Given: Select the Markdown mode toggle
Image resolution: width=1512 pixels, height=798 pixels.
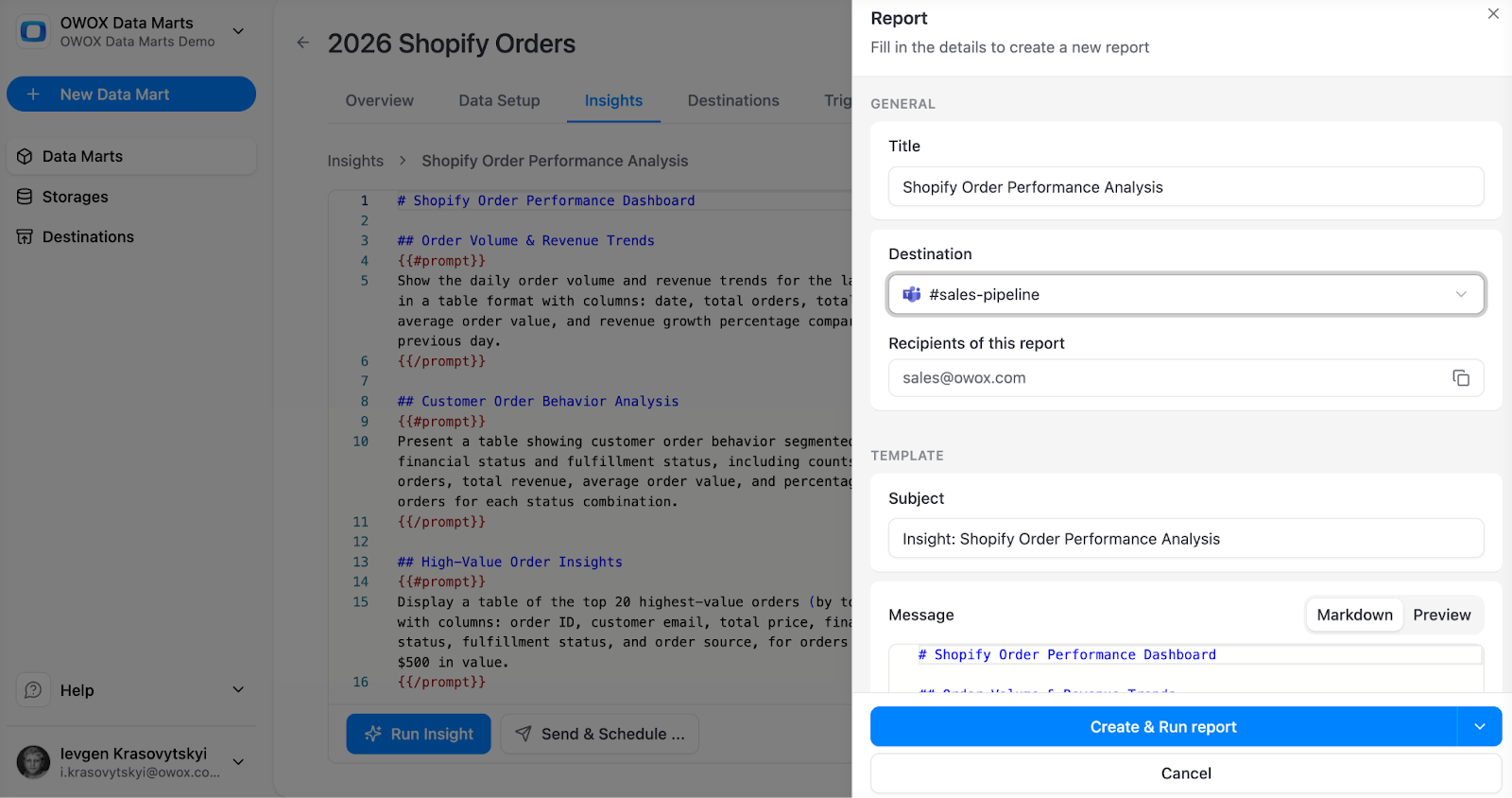Looking at the screenshot, I should [x=1353, y=615].
